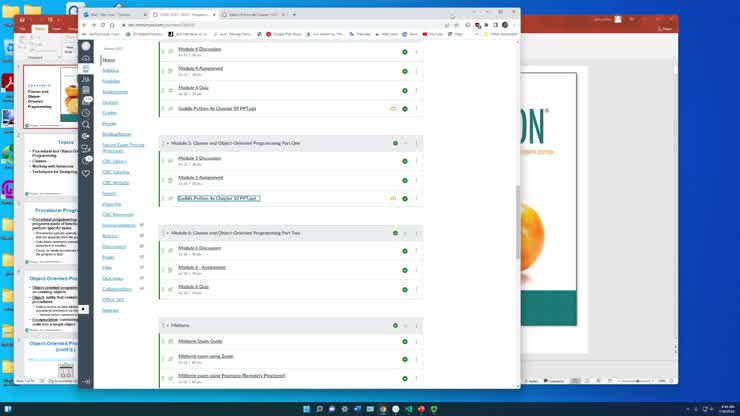
Task: Toggle published status of Module 5 Discussion
Action: [x=405, y=161]
